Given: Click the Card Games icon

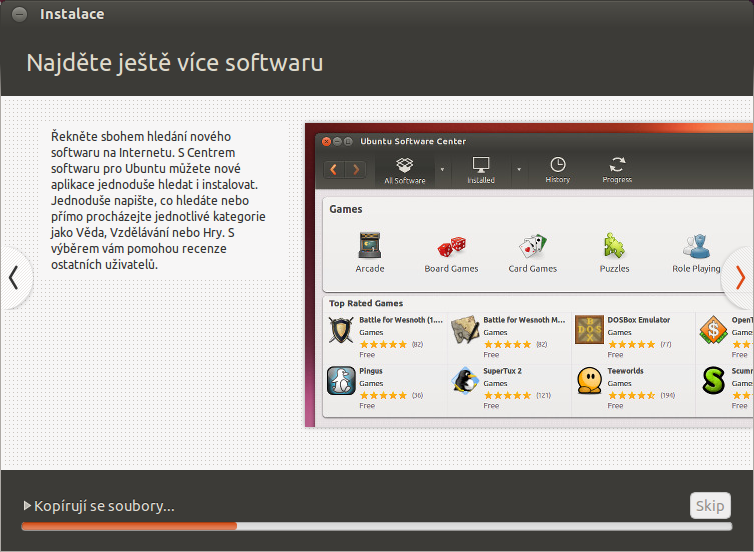Looking at the screenshot, I should 533,246.
